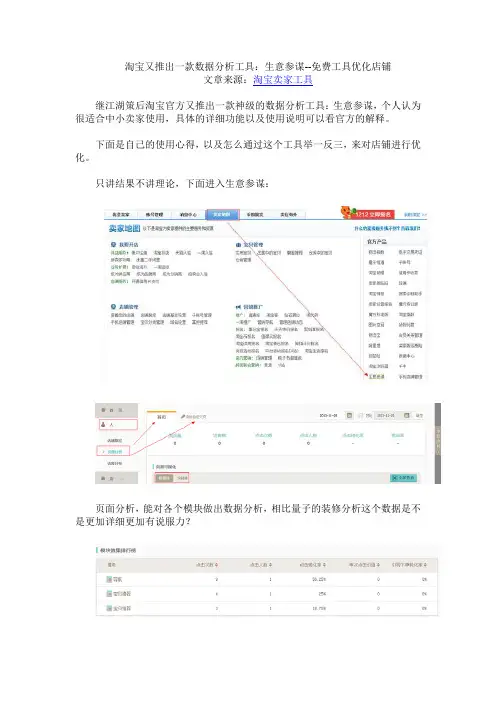Image resolution: width=496 pixels, height=702 pixels.
Task: Select the red-boxed 卖家地图 navigation tab
Action: (222, 214)
